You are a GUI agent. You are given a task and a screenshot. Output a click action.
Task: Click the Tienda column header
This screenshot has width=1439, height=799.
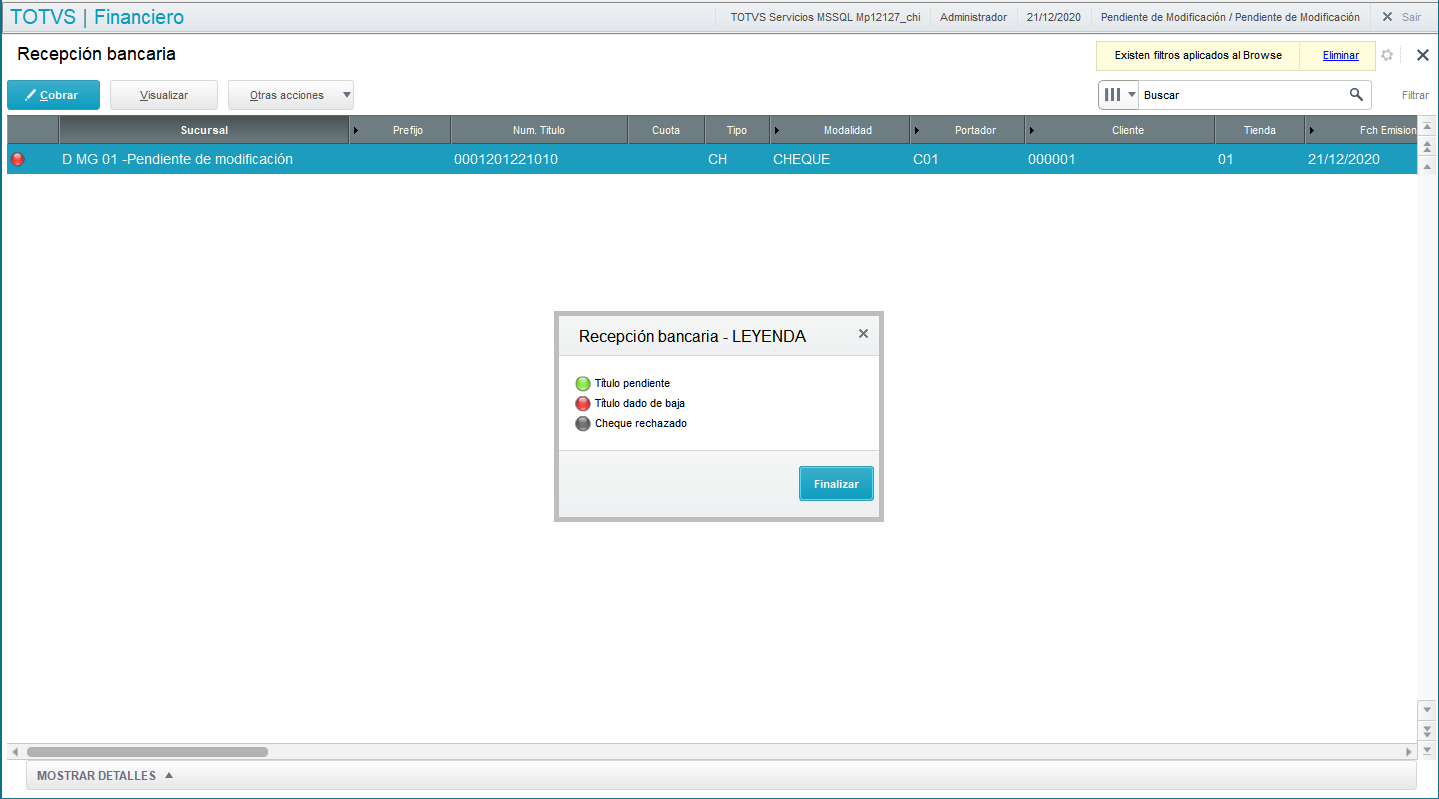tap(1259, 130)
